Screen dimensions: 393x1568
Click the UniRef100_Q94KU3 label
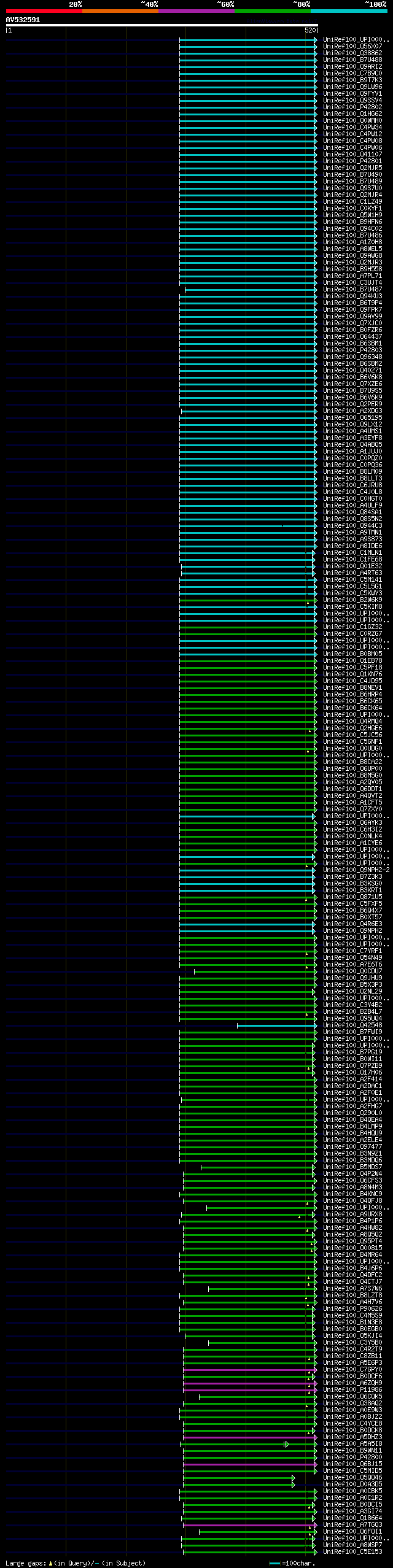tap(352, 296)
